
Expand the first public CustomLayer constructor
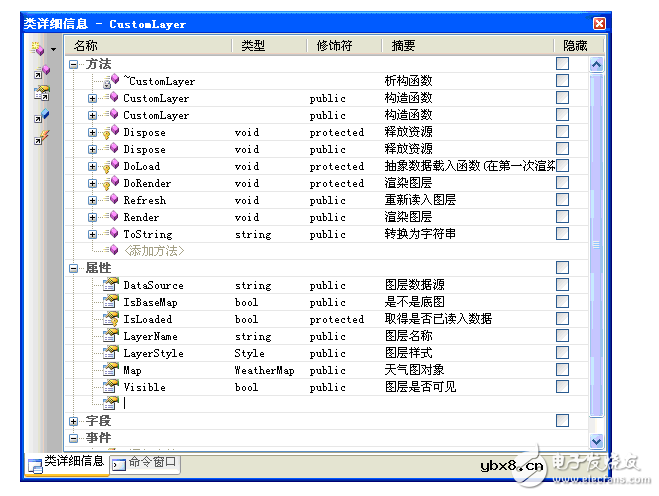tap(92, 98)
